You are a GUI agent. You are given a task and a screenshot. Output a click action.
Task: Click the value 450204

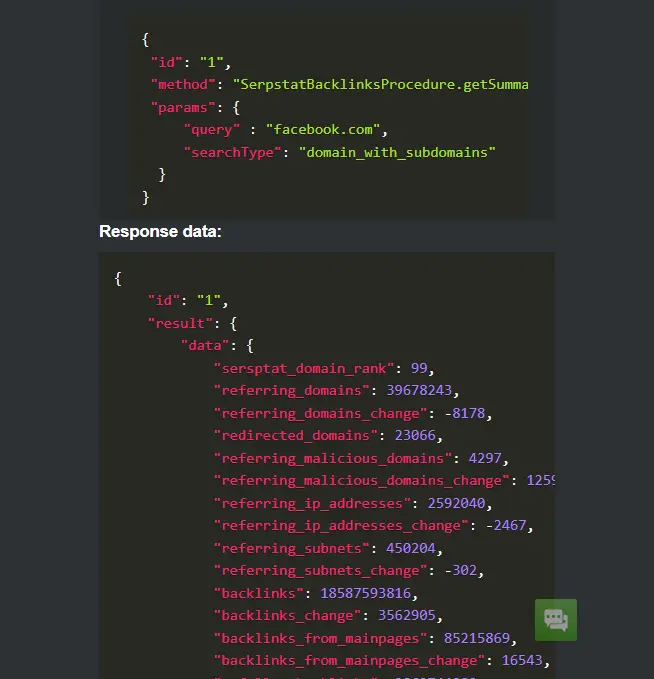tap(411, 548)
